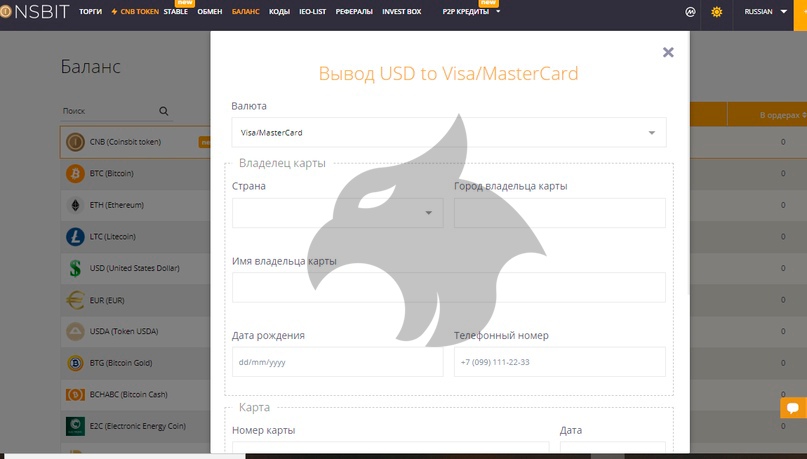Click the Ethereum (ETH) coin icon
Viewport: 807px width, 459px height.
(74, 205)
